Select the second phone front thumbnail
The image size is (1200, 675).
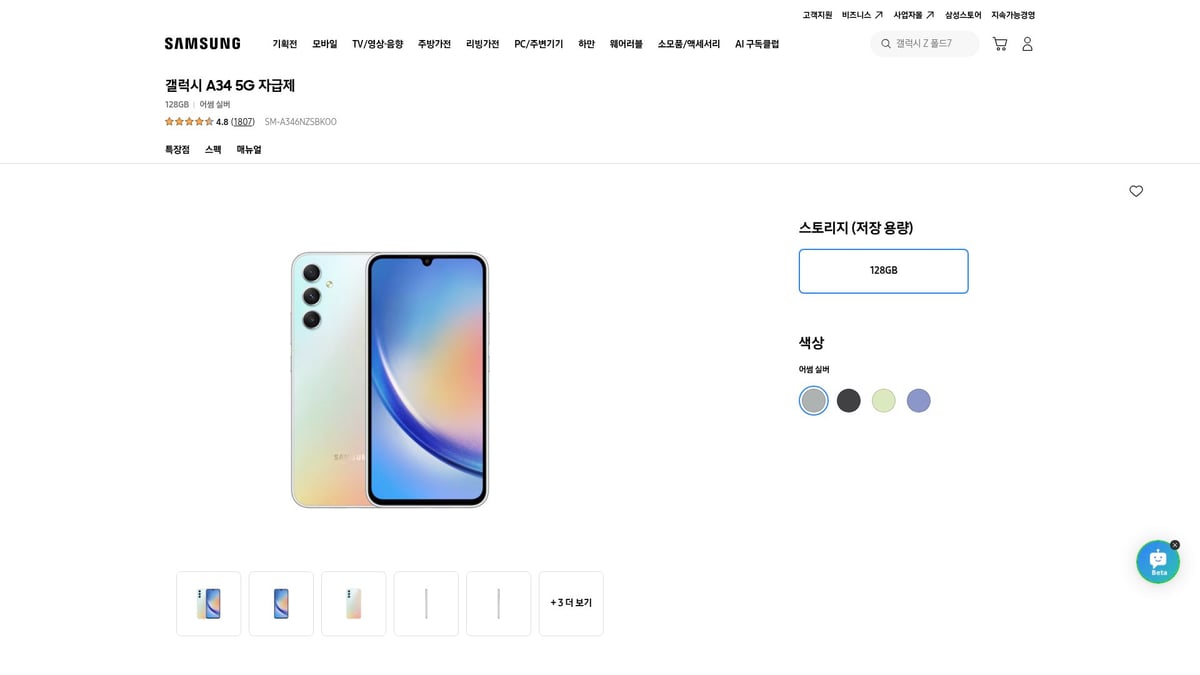(x=281, y=603)
